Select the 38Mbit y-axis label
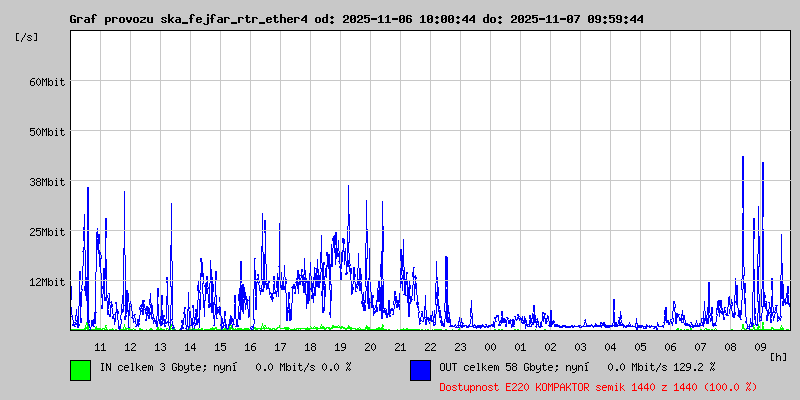The height and width of the screenshot is (400, 800). 46,181
